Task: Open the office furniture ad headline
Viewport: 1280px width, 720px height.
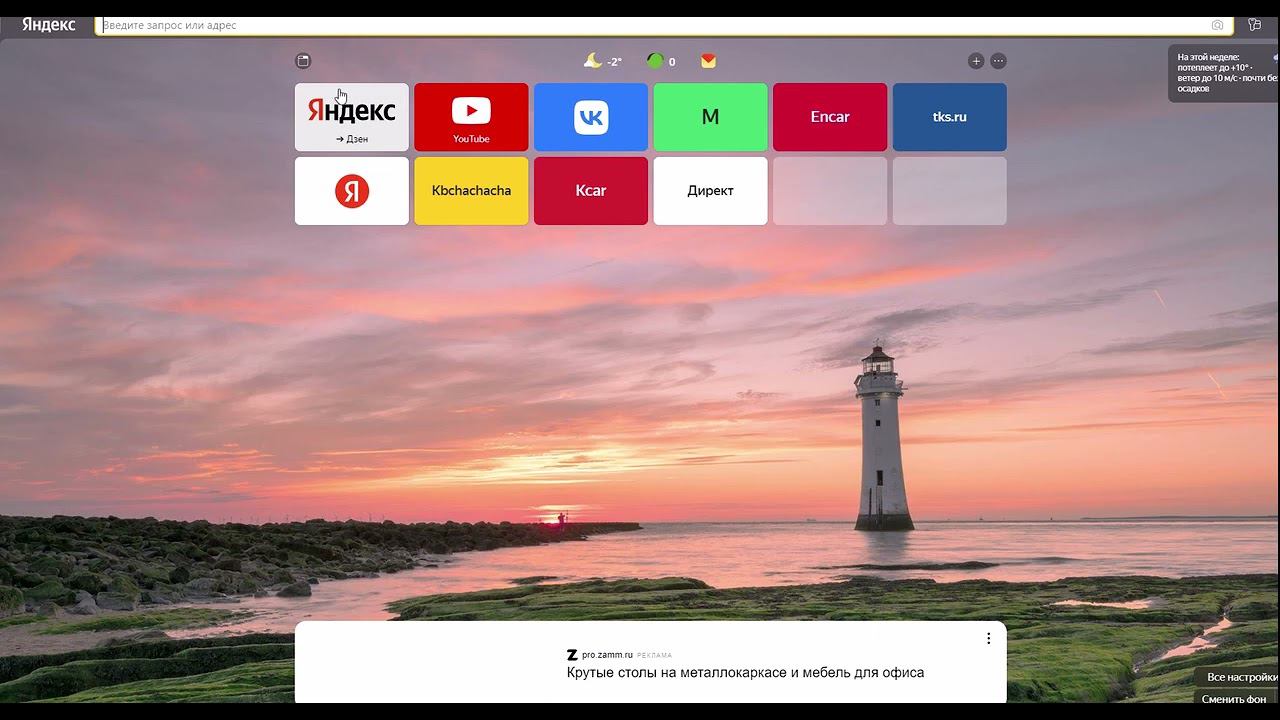Action: [745, 673]
